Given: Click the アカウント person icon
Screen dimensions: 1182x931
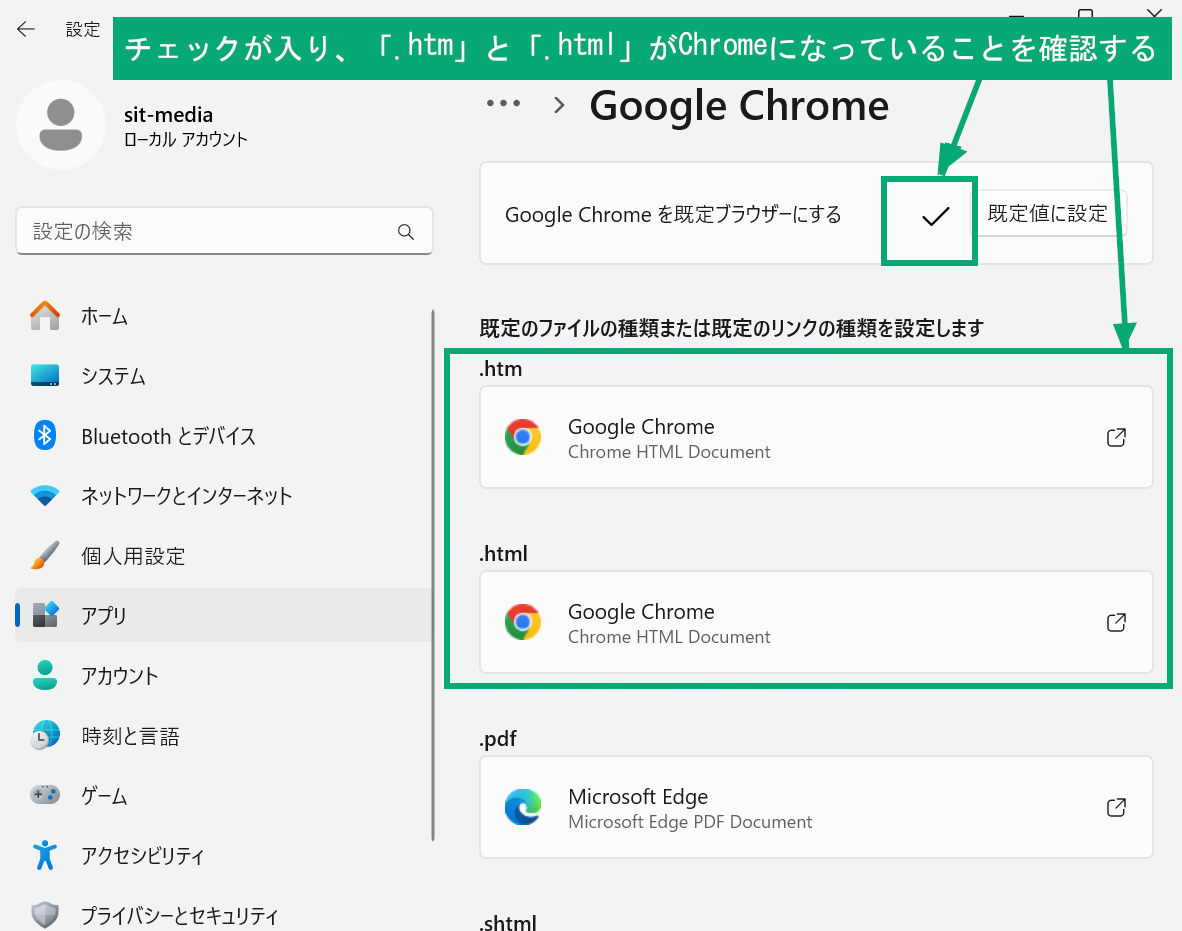Looking at the screenshot, I should click(45, 675).
